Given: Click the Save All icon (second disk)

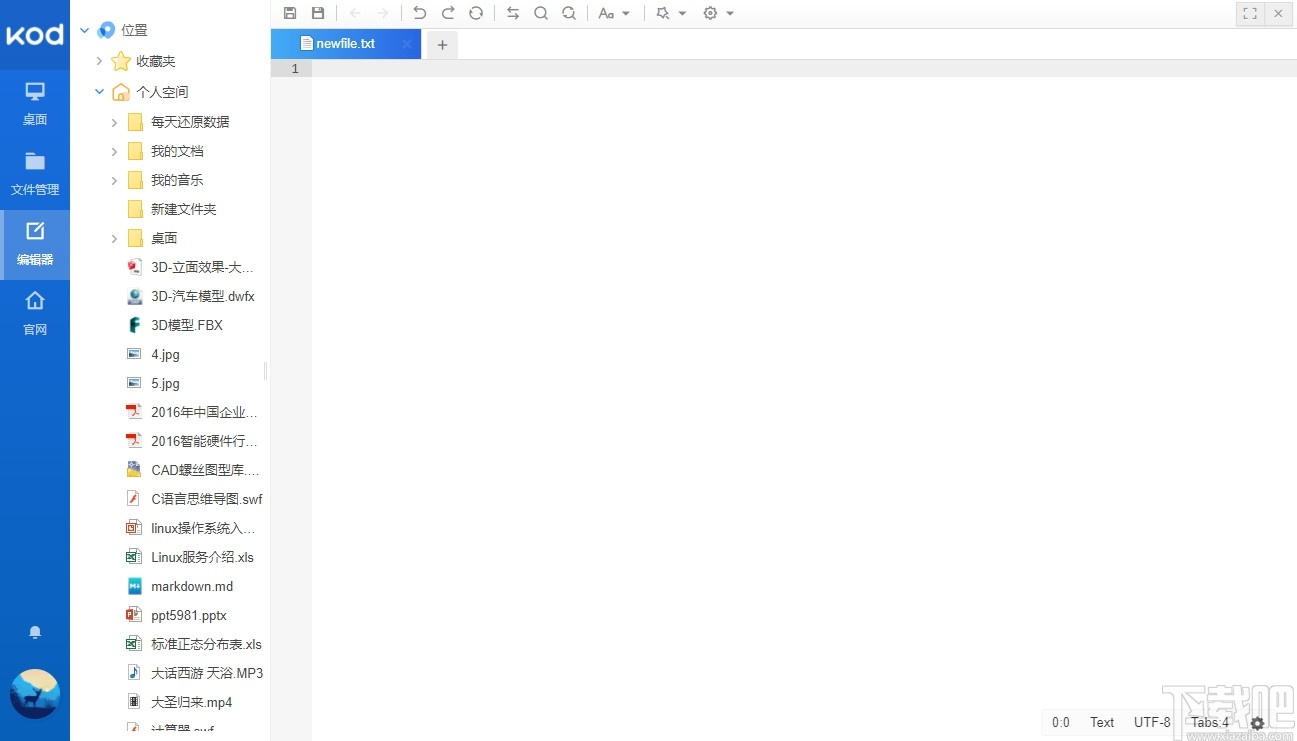Looking at the screenshot, I should pyautogui.click(x=318, y=13).
